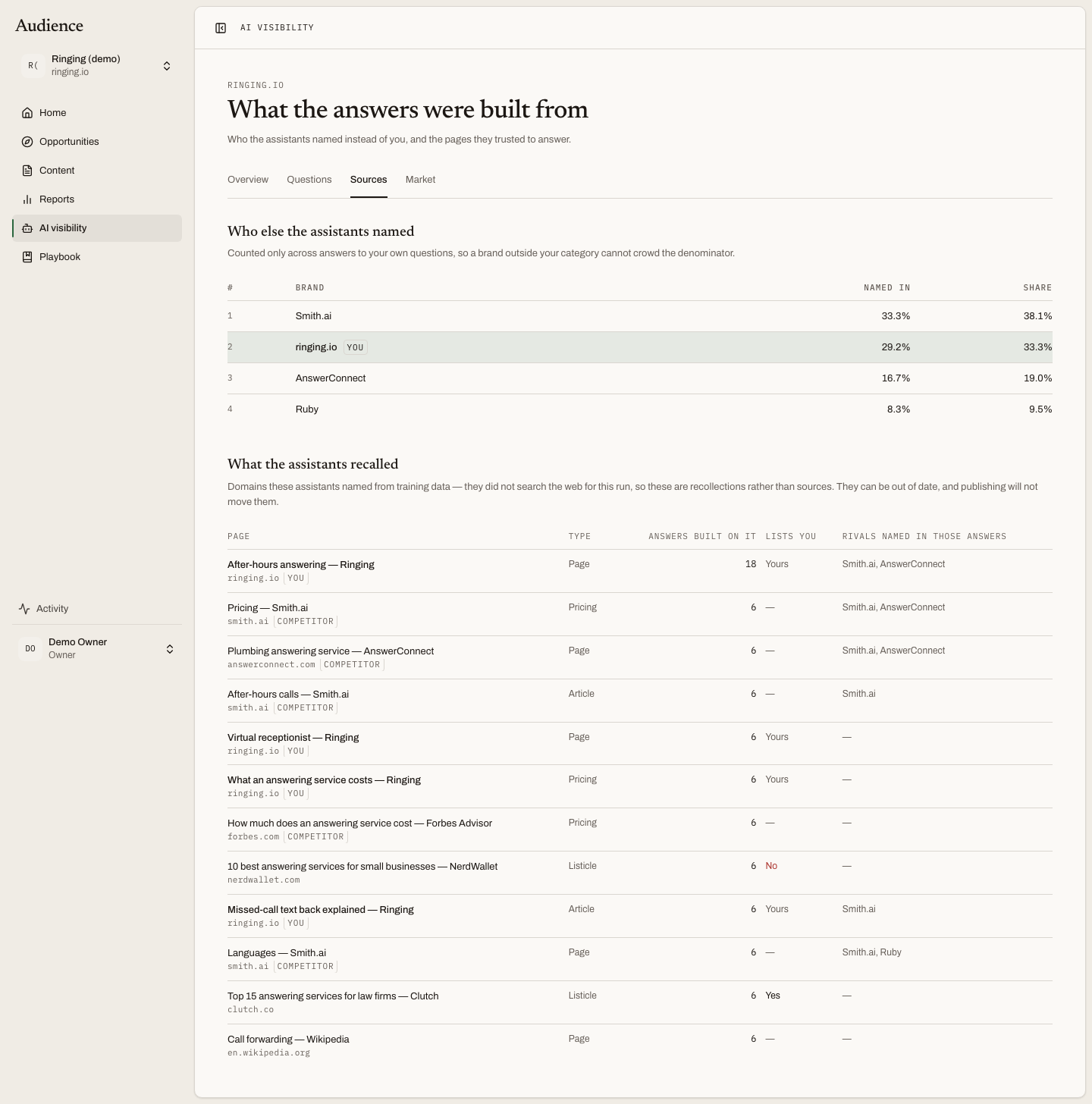
Task: Open Plumbing answering service — AnswerConnect row
Action: point(640,657)
